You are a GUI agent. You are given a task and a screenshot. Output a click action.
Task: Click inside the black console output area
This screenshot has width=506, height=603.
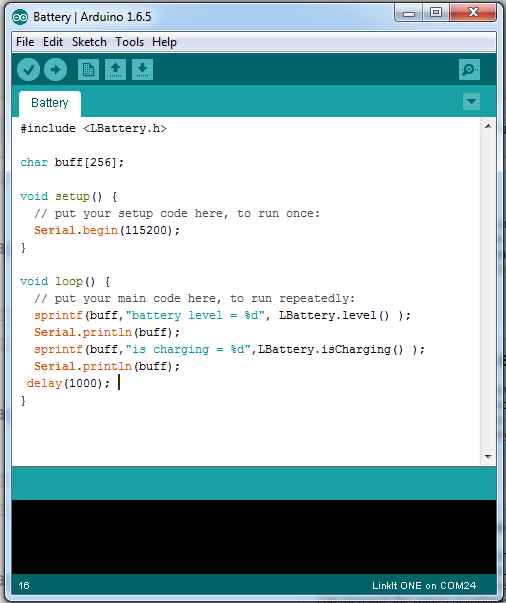[x=254, y=537]
